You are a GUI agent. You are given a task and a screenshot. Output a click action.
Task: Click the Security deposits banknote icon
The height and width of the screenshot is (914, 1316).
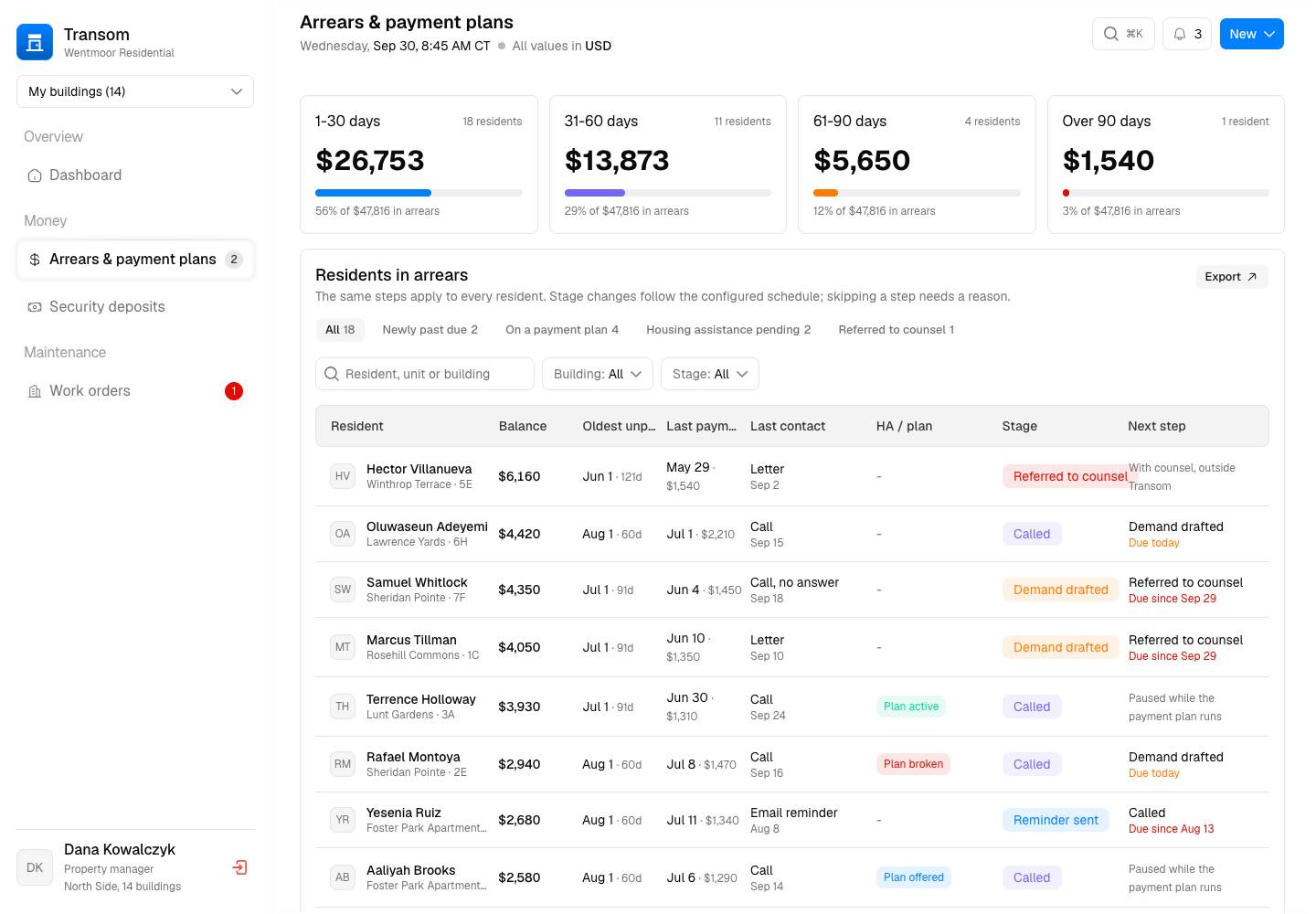pyautogui.click(x=35, y=307)
